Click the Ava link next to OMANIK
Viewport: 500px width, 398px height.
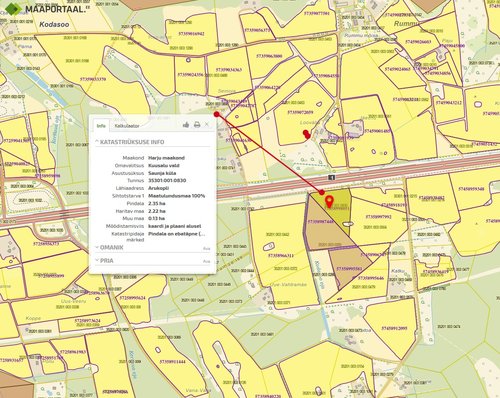207,249
